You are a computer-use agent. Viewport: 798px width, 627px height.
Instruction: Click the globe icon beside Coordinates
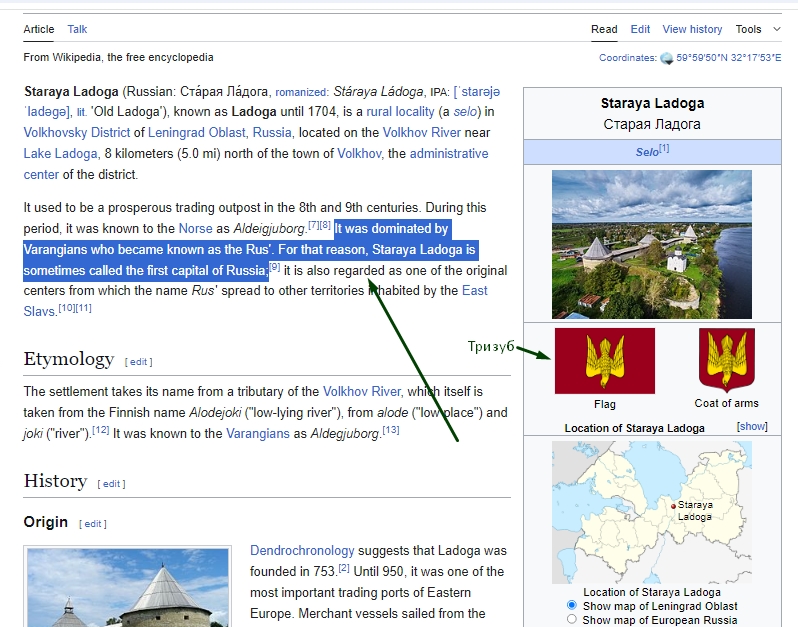(x=667, y=59)
